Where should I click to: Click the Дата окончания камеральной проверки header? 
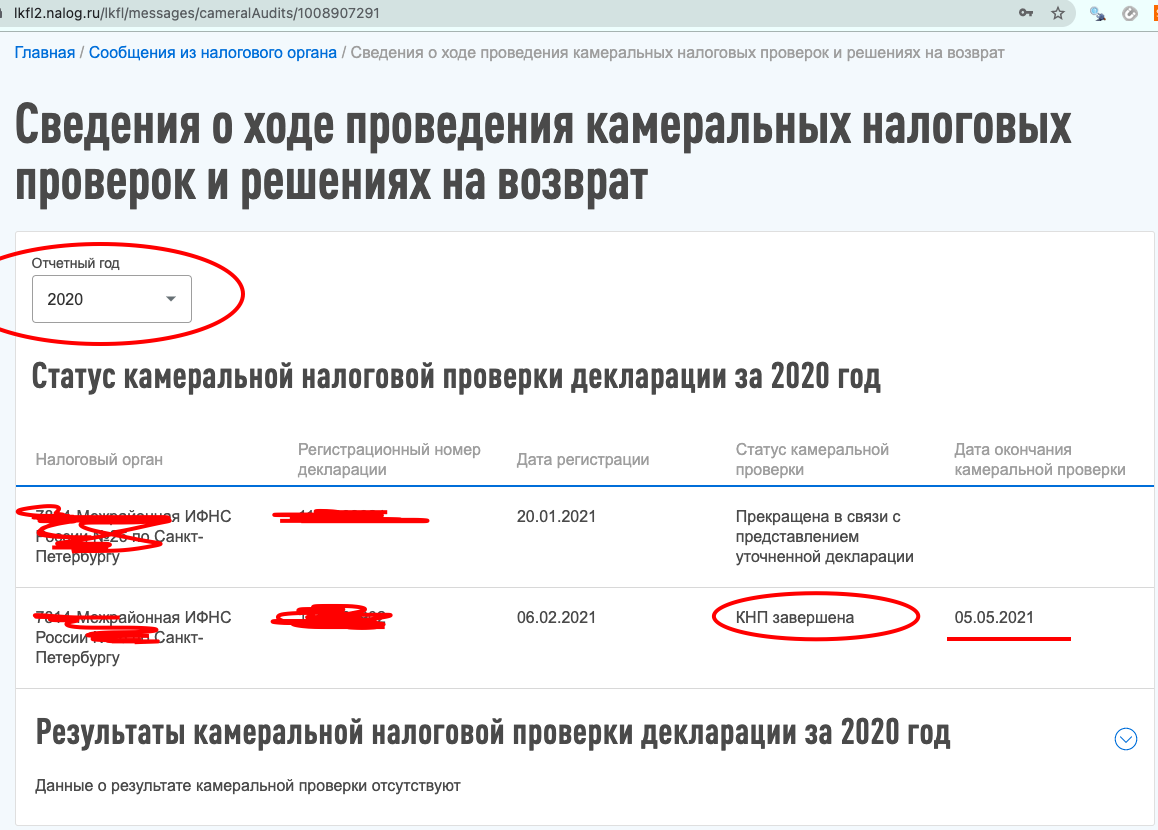click(1040, 459)
